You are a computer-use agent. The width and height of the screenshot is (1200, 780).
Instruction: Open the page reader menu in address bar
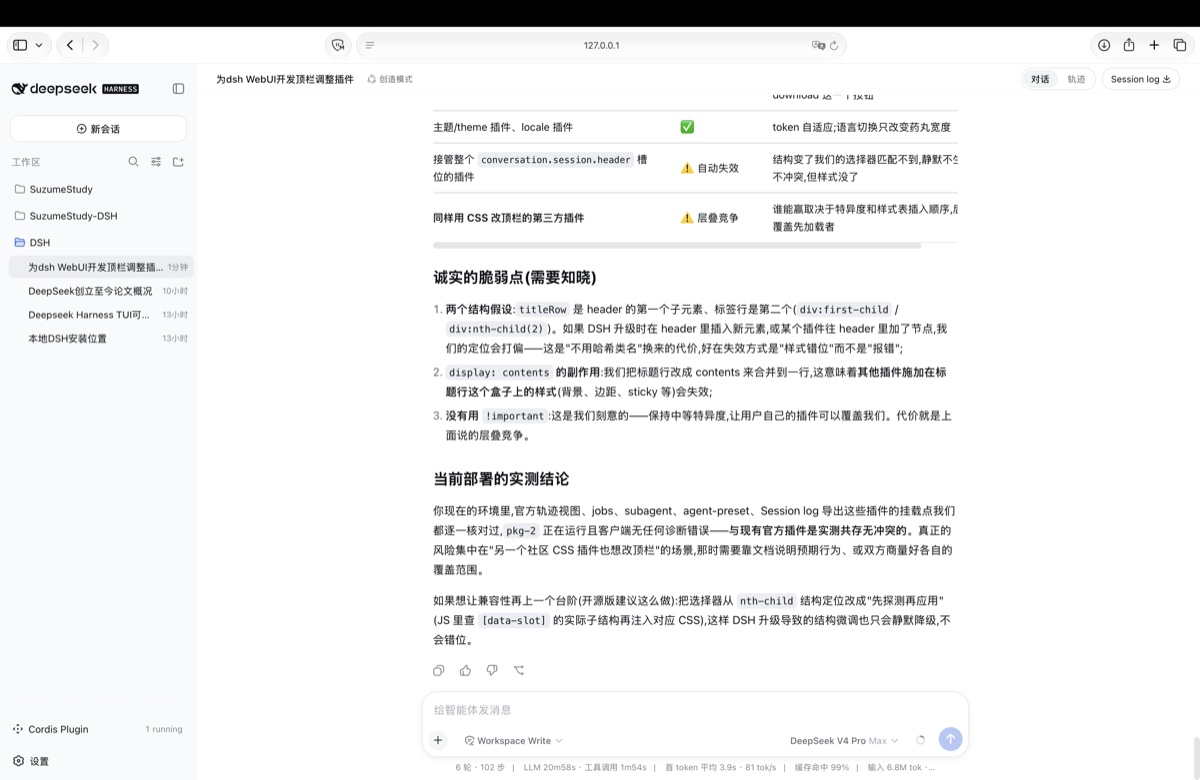(370, 45)
